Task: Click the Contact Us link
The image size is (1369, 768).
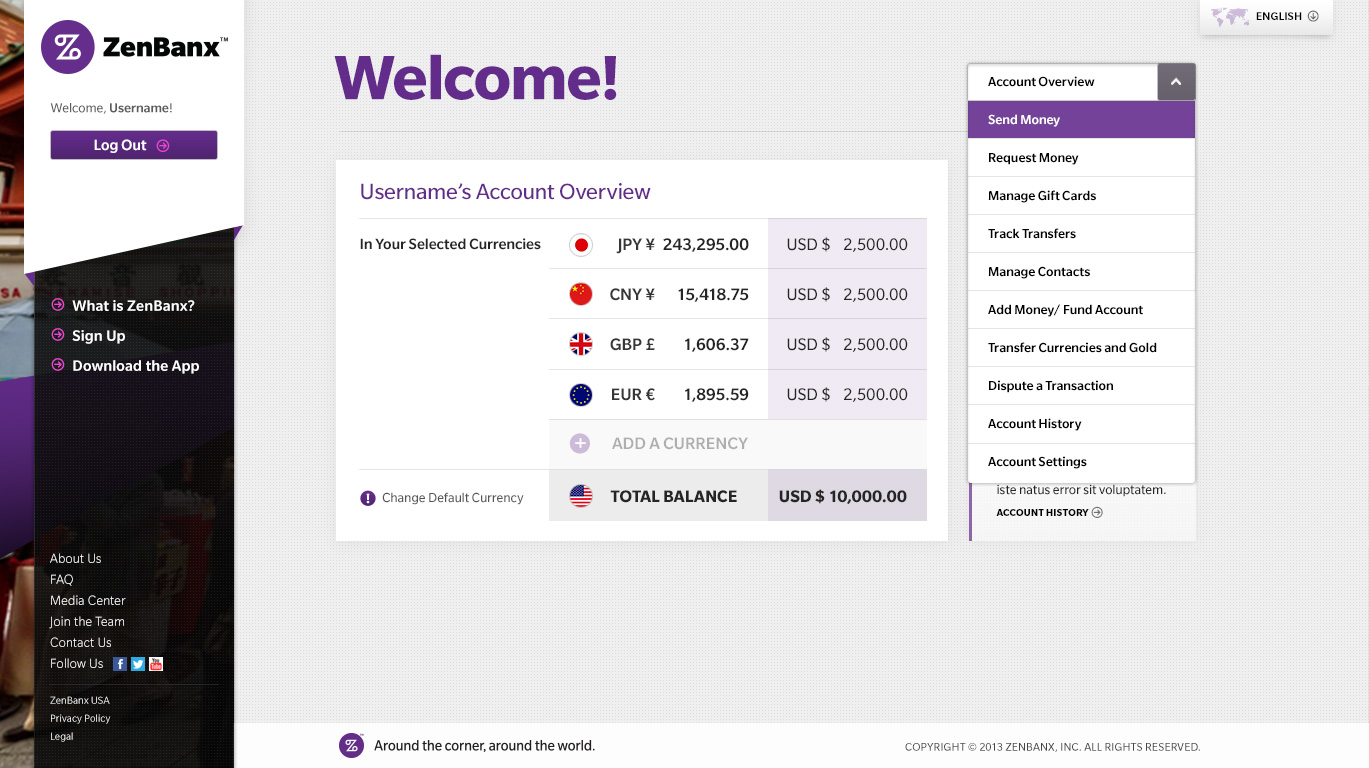Action: tap(81, 642)
